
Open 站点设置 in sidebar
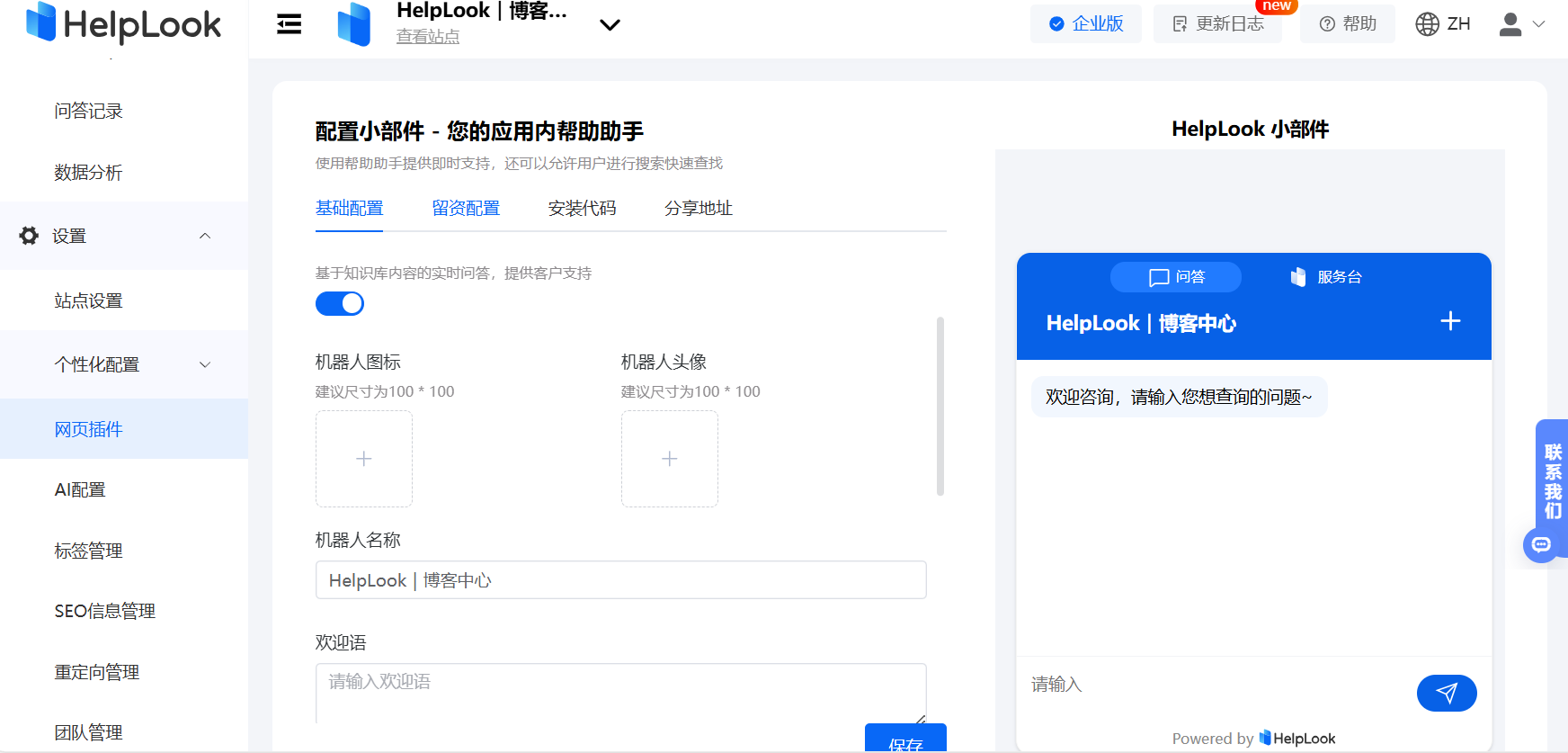point(88,300)
